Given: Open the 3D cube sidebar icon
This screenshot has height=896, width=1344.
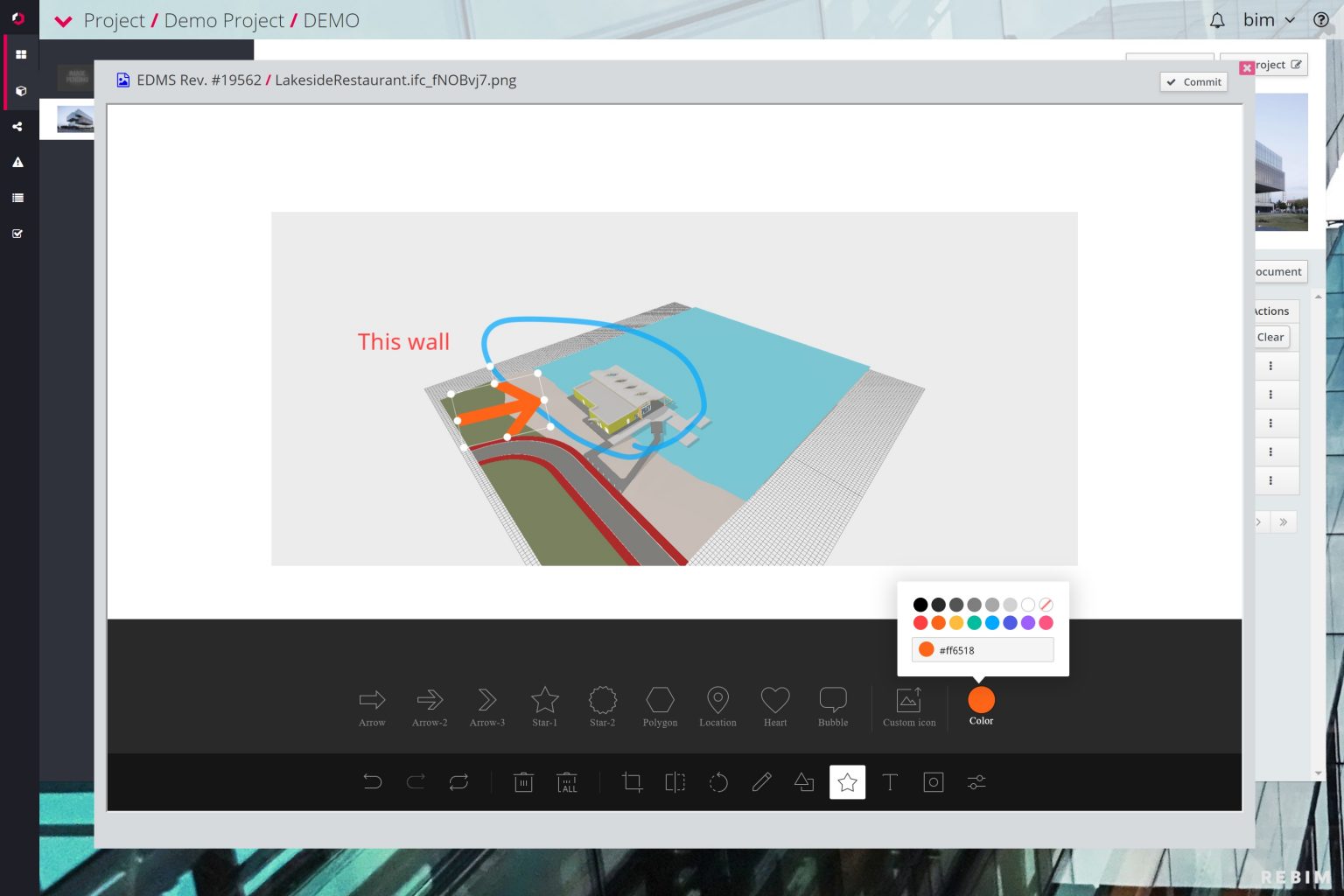Looking at the screenshot, I should (x=20, y=90).
